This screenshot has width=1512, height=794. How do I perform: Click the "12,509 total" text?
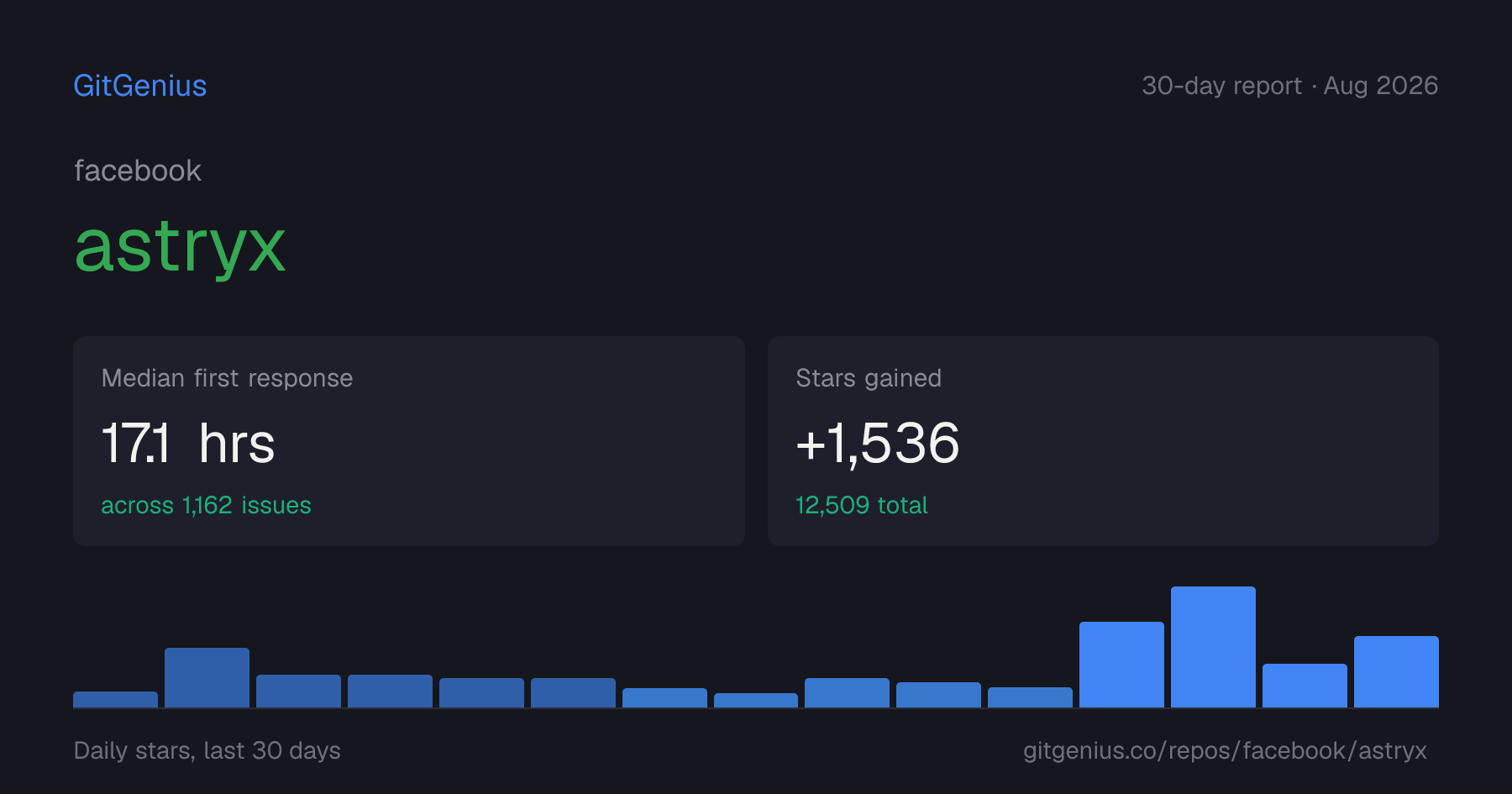pyautogui.click(x=862, y=505)
